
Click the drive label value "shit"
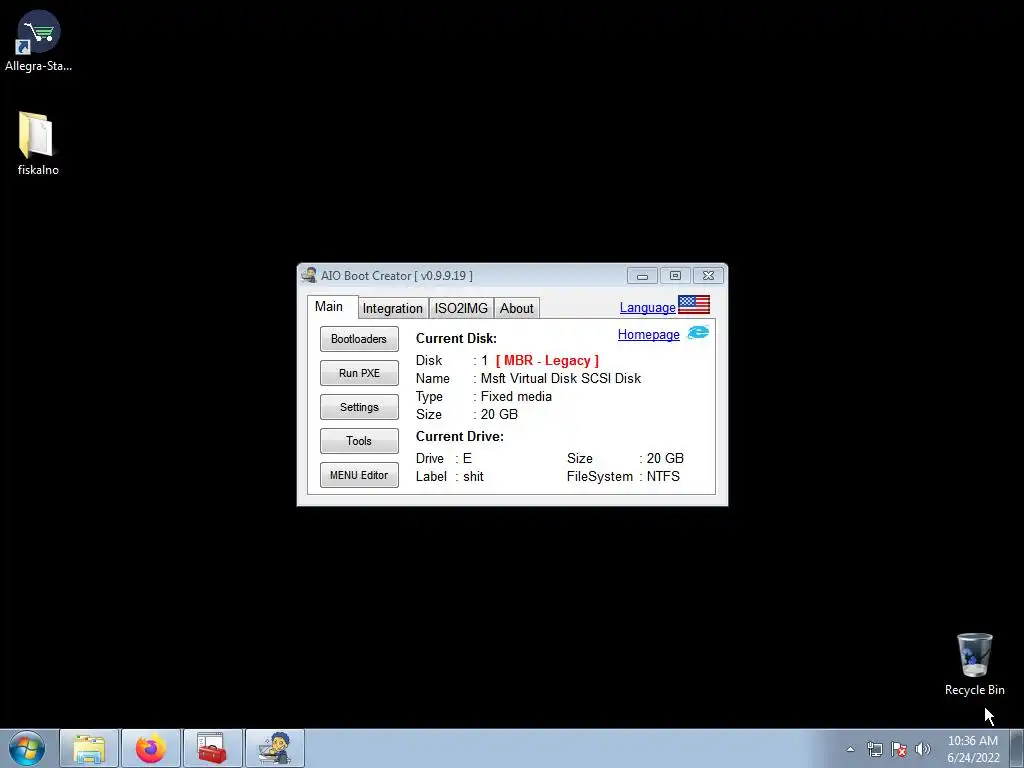click(473, 476)
